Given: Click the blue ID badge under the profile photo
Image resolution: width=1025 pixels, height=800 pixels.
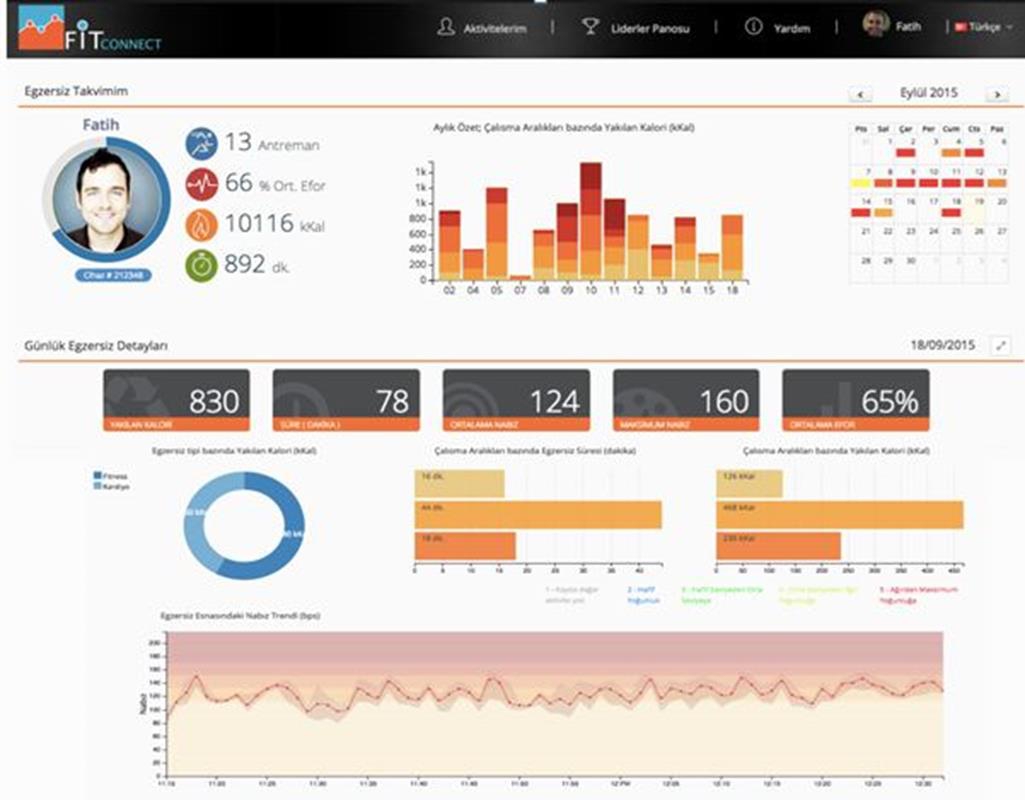Looking at the screenshot, I should point(113,275).
